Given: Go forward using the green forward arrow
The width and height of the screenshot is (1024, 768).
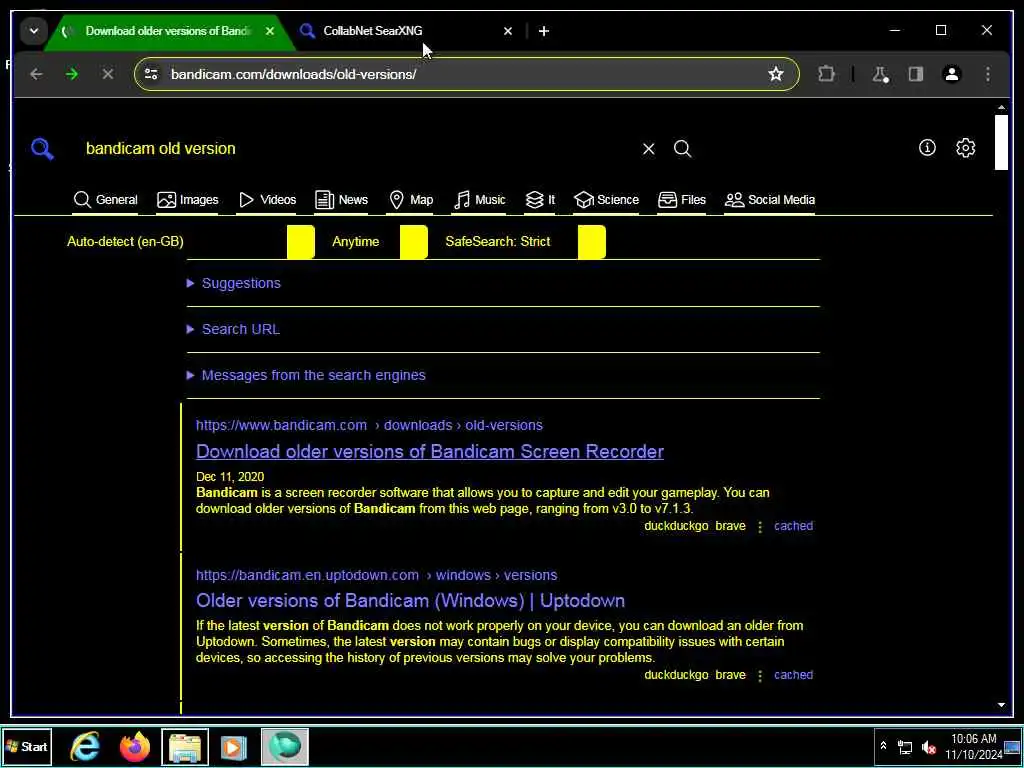Looking at the screenshot, I should tap(72, 74).
